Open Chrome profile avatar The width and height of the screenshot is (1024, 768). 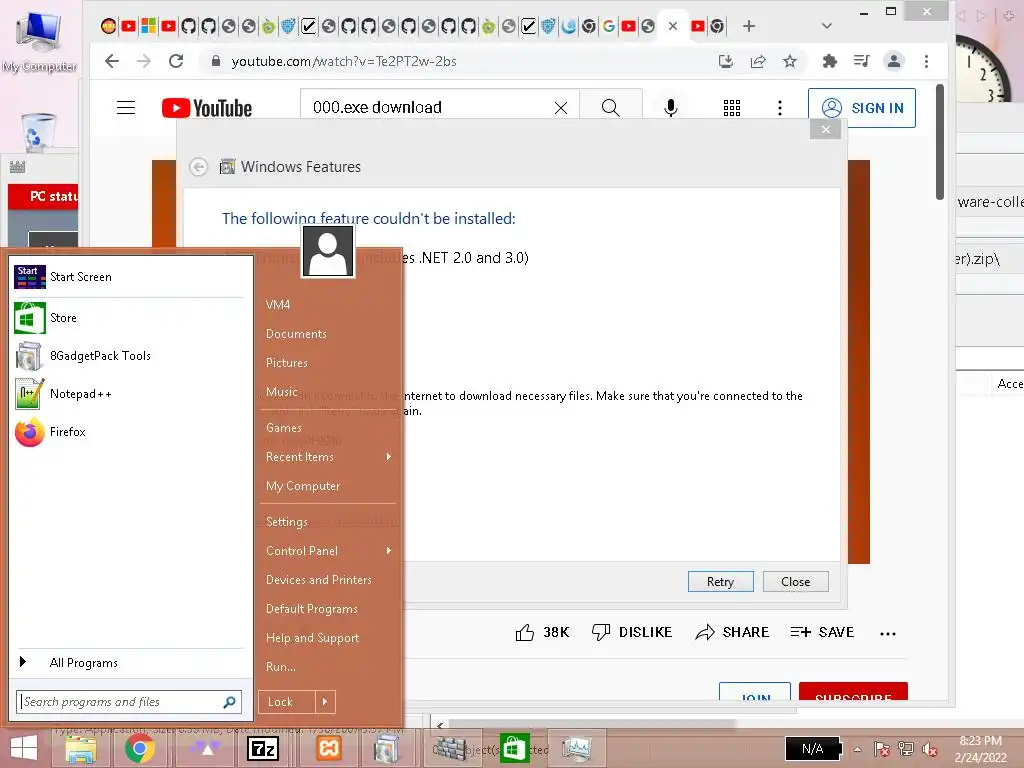(893, 61)
